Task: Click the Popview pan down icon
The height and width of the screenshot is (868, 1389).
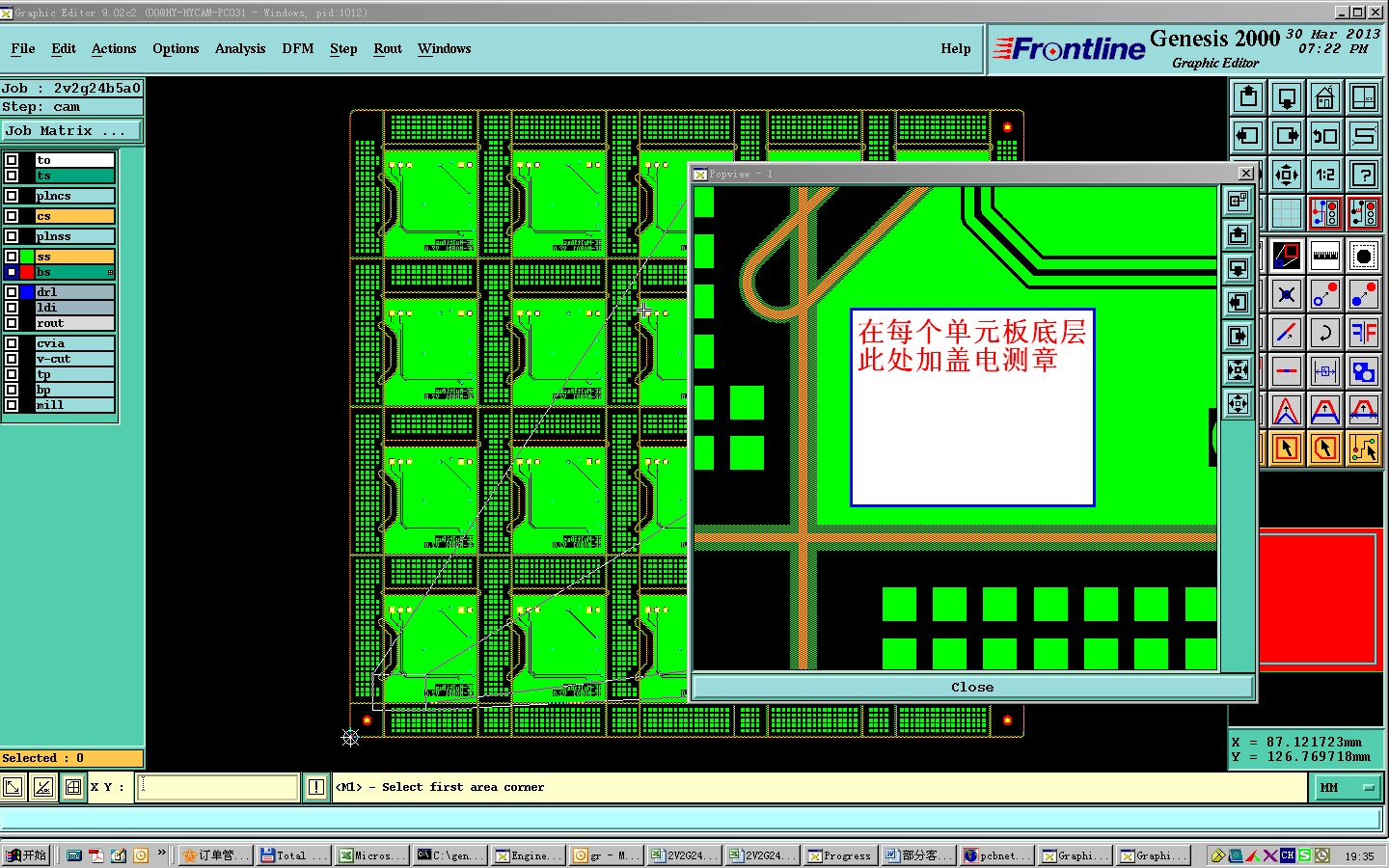Action: click(x=1239, y=268)
